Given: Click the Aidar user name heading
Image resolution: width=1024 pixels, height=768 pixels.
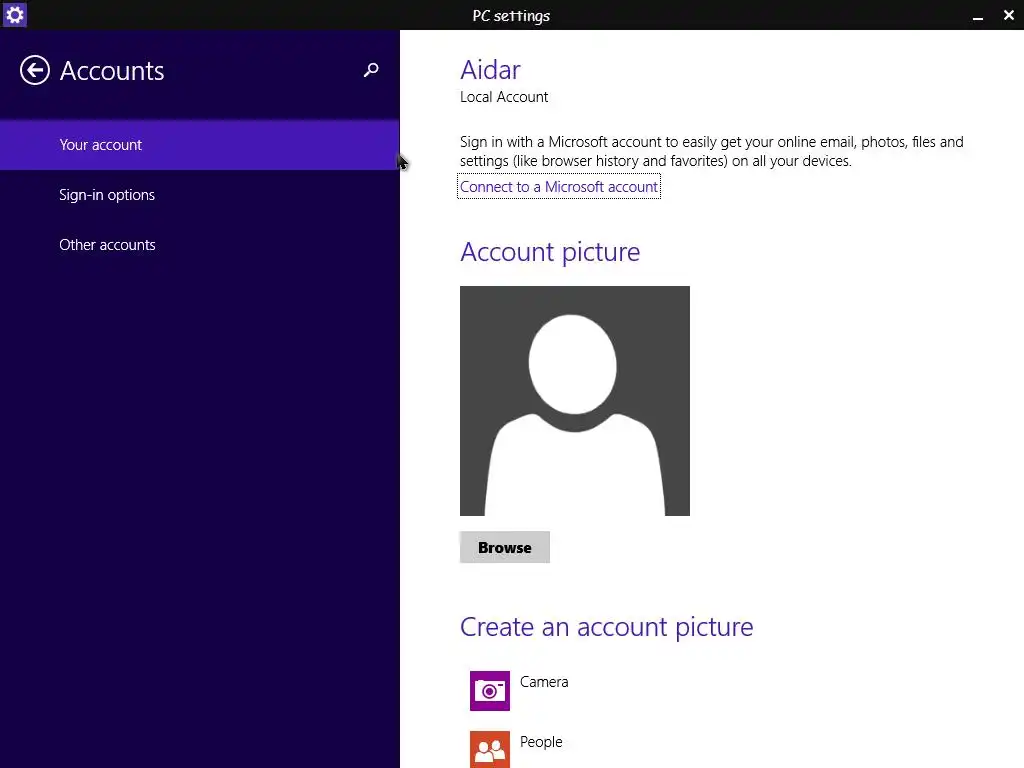Looking at the screenshot, I should (490, 70).
